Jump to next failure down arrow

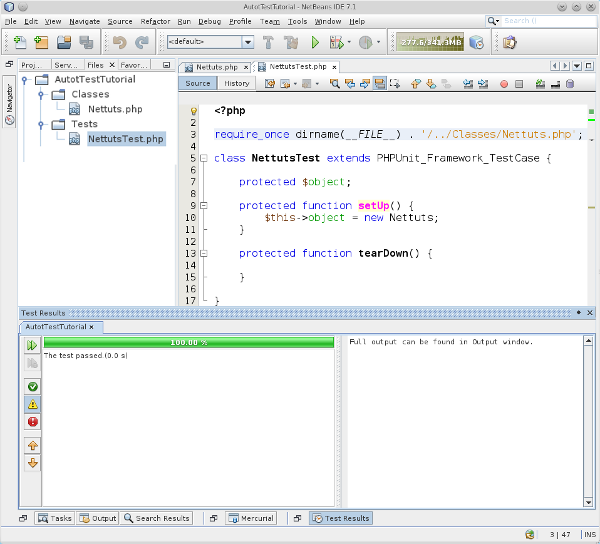33,463
